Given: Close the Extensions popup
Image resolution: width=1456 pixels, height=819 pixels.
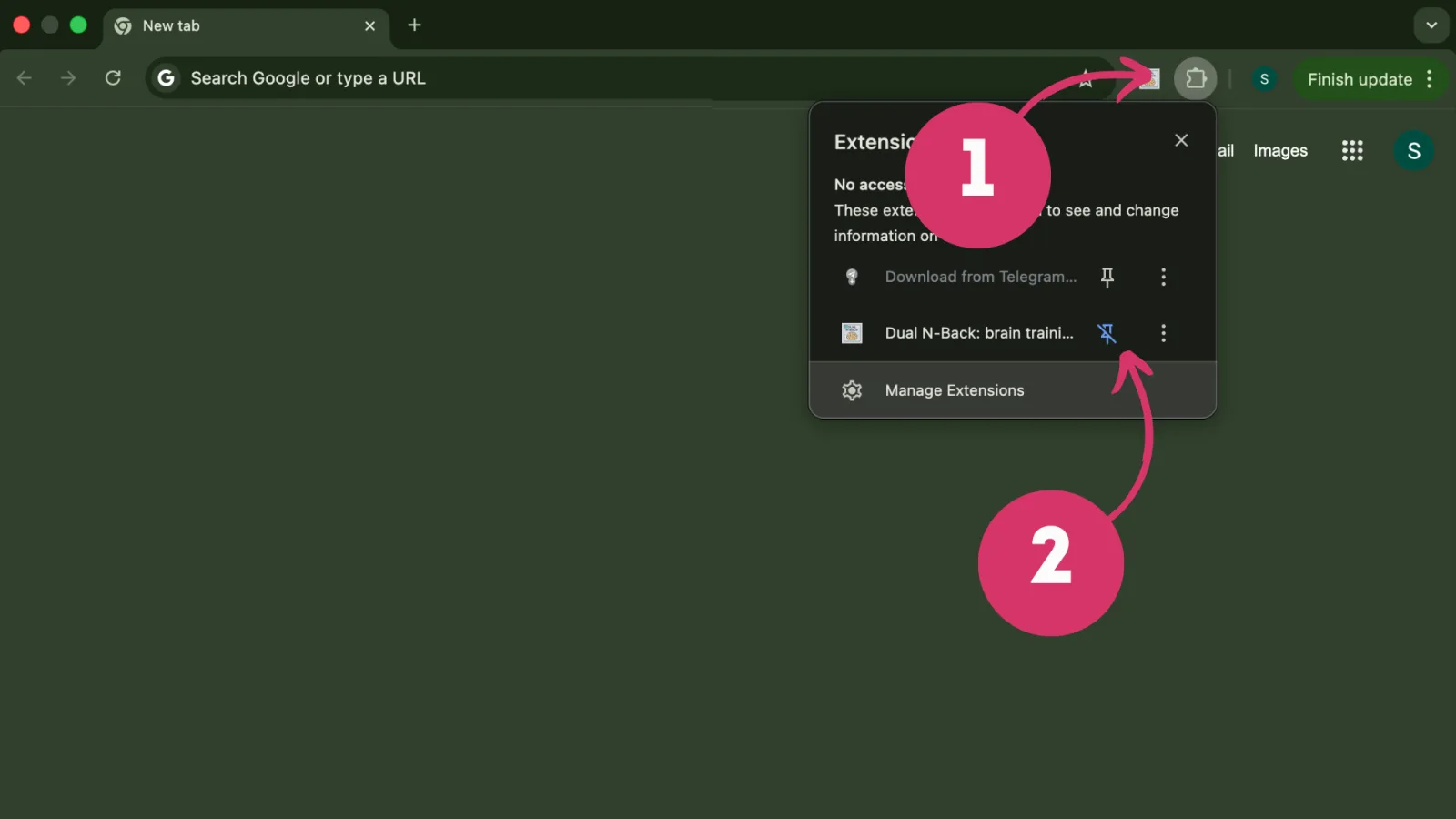Looking at the screenshot, I should point(1181,140).
